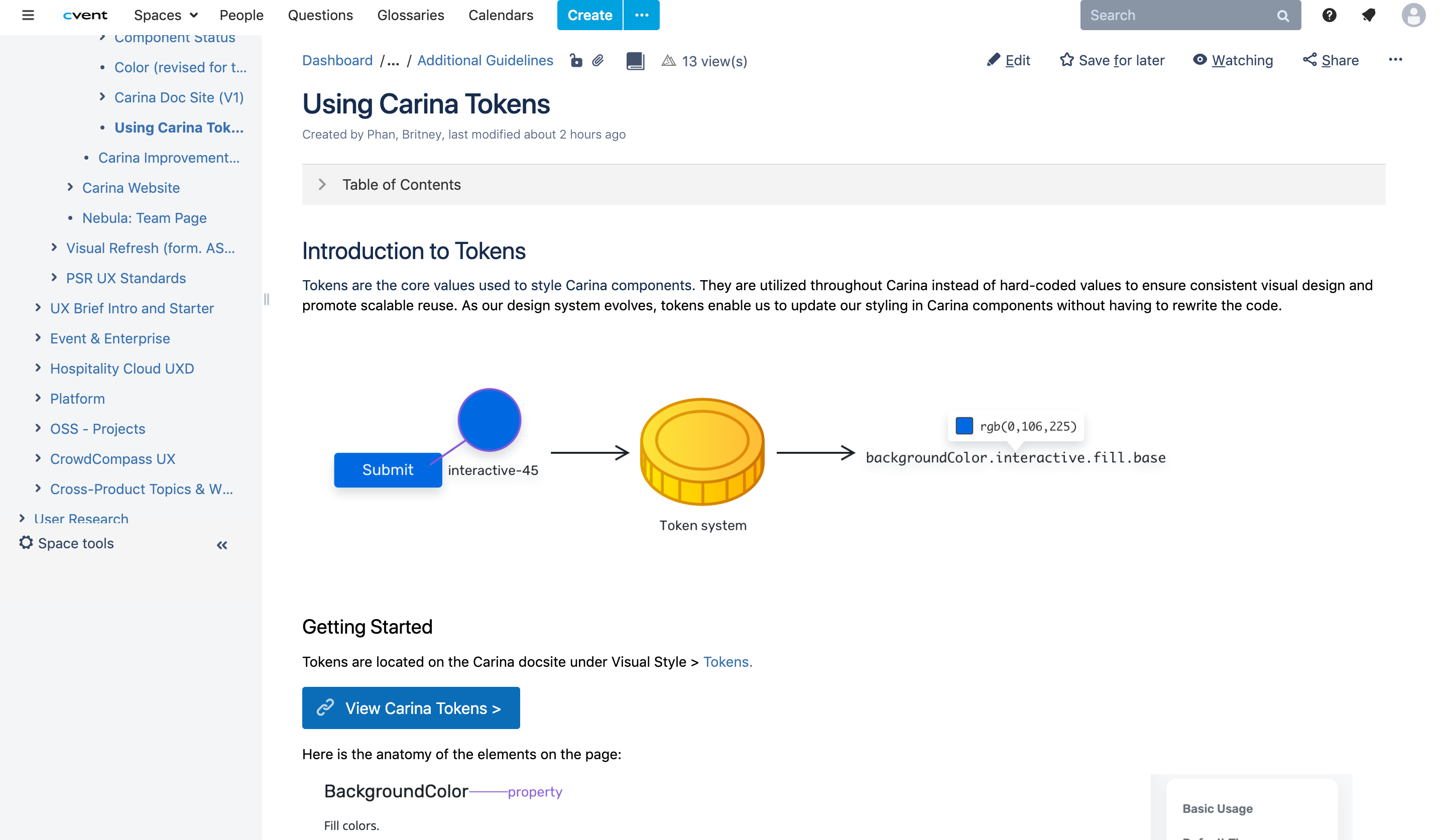
Task: Click the gold Token system coin image
Action: pos(702,451)
